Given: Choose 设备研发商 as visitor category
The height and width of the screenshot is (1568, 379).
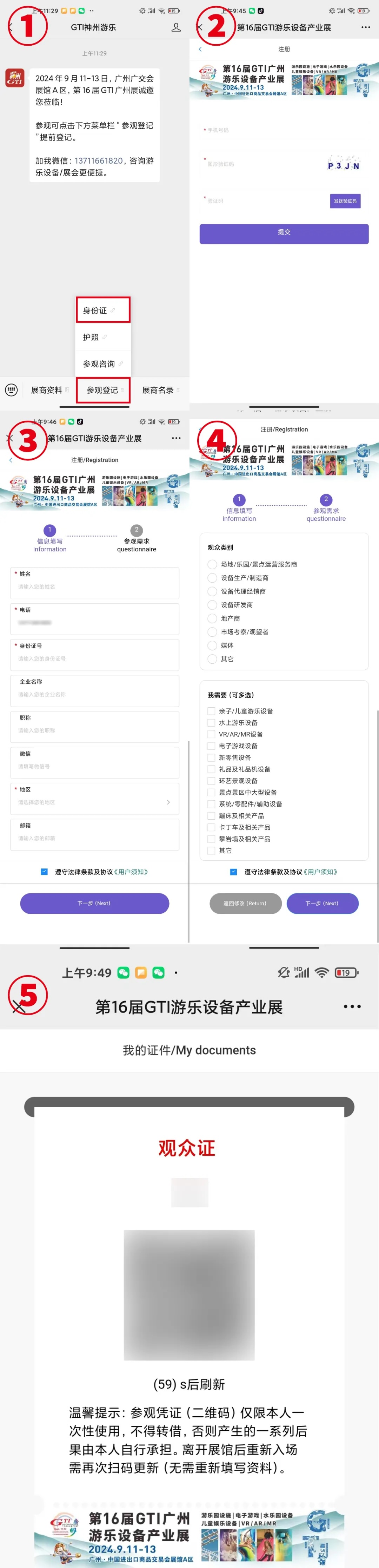Looking at the screenshot, I should click(x=212, y=605).
